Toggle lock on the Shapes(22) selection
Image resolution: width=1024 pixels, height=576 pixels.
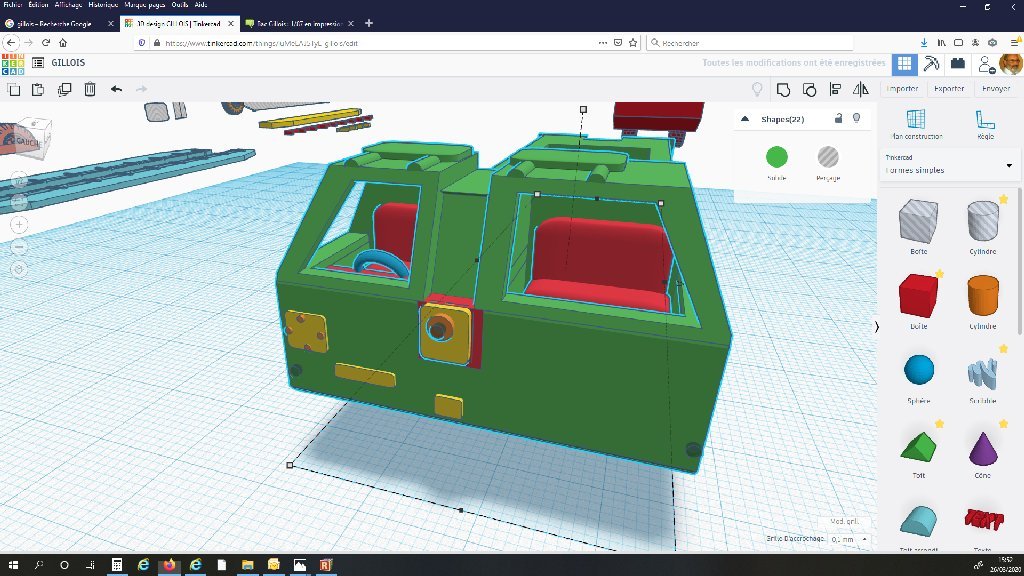838,118
